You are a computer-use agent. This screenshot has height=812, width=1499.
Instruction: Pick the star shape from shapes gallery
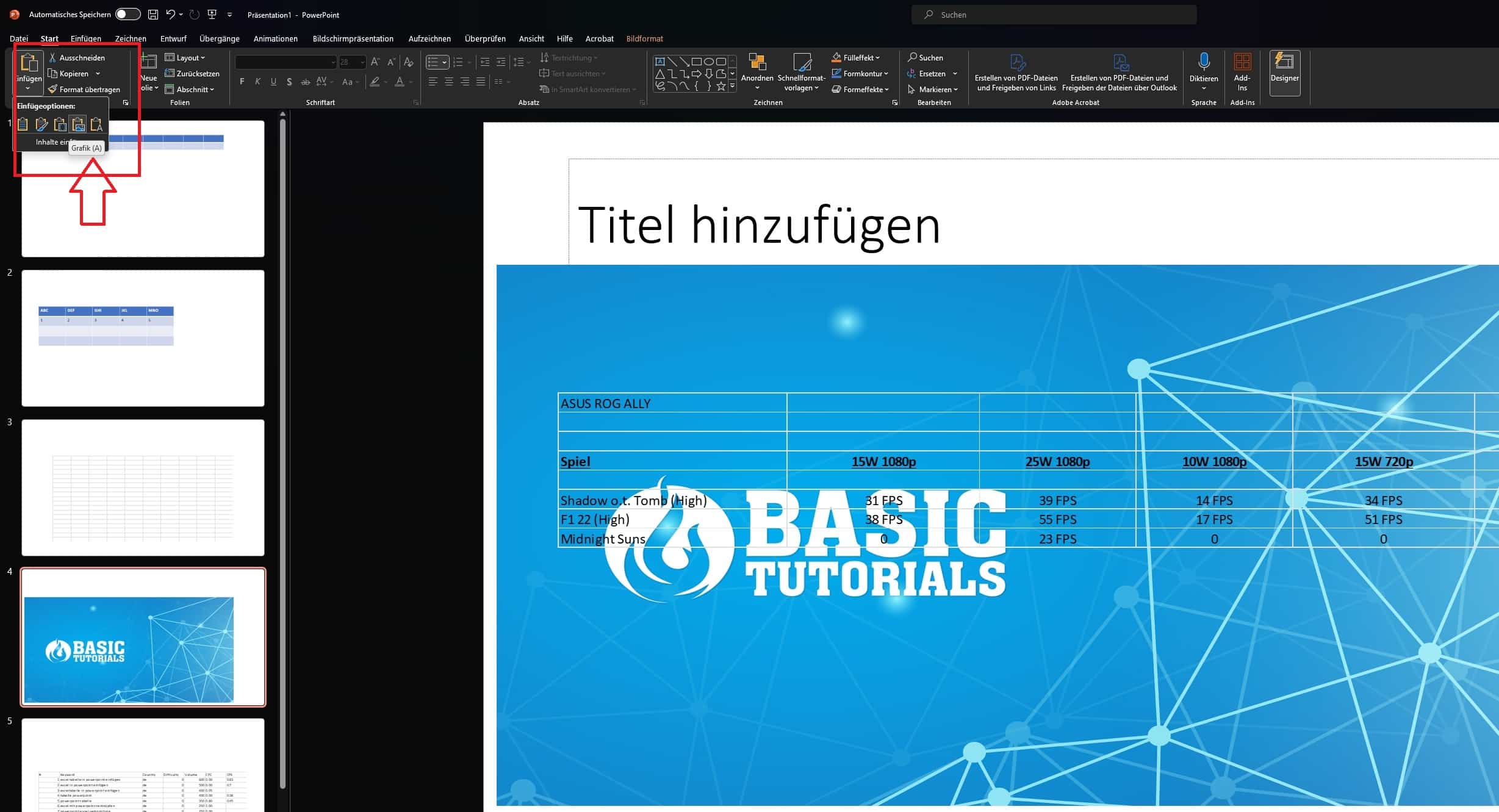tap(721, 86)
